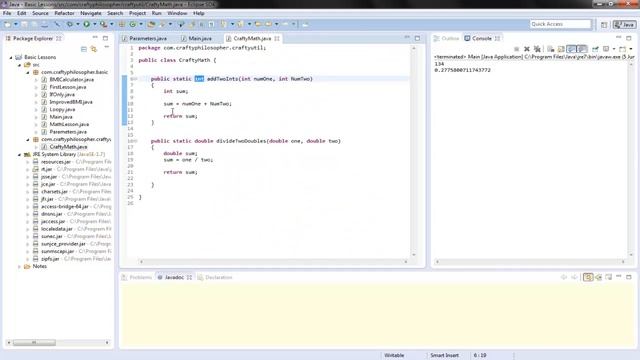Click Collapse All in Package Explorer

tap(84, 49)
